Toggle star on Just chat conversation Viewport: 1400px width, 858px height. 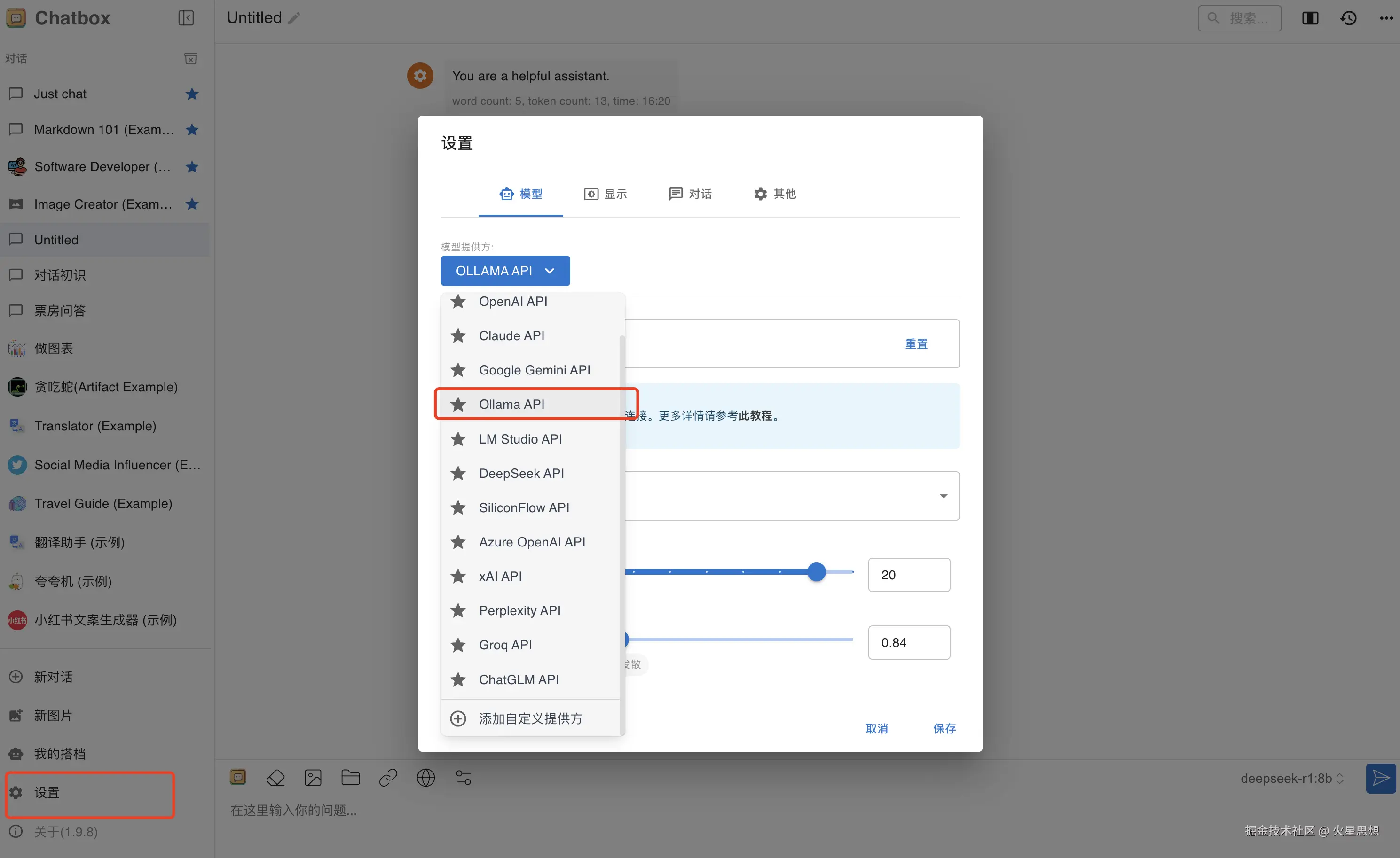192,94
